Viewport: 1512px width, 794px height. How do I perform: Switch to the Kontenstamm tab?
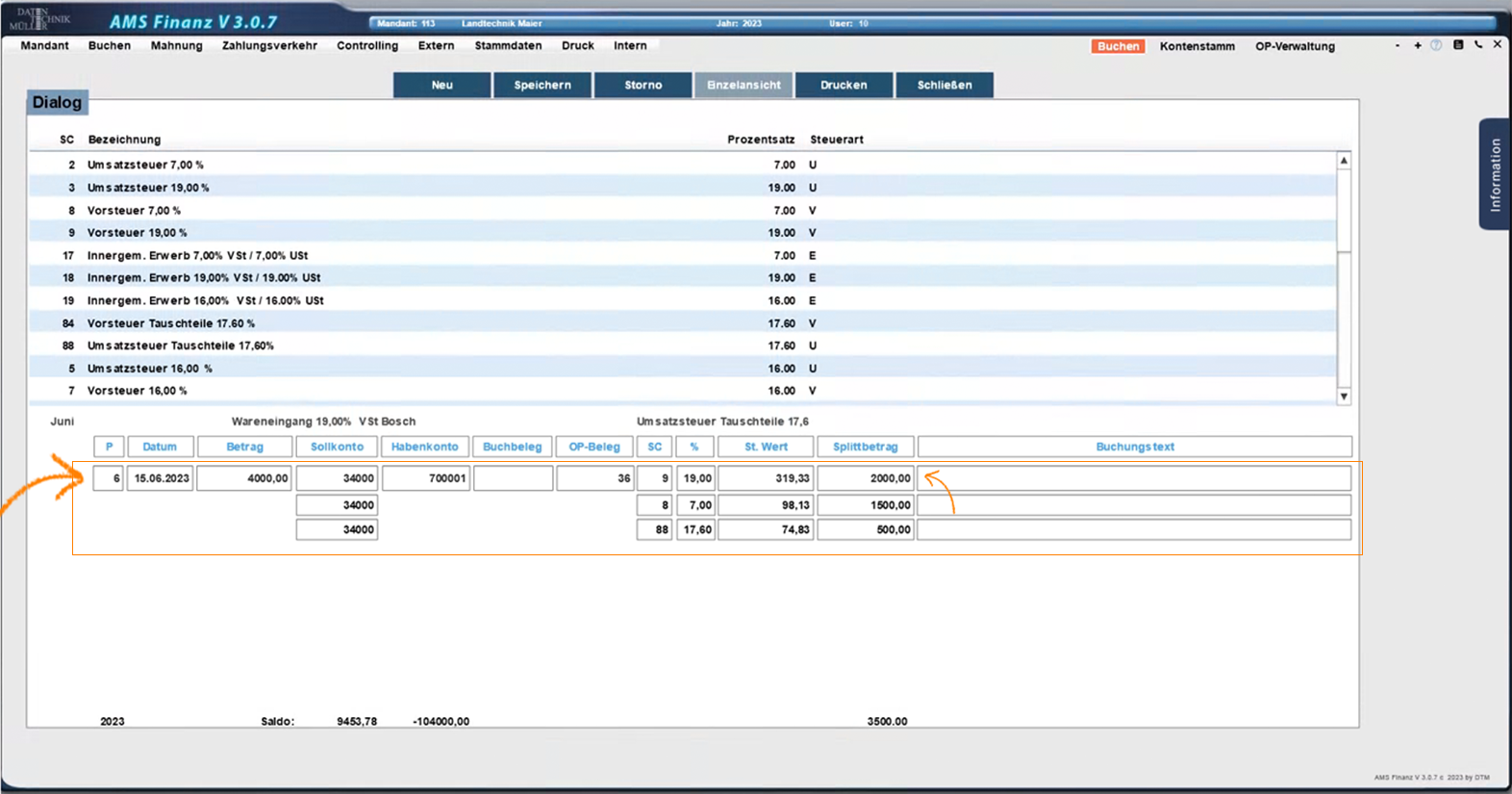pyautogui.click(x=1197, y=46)
